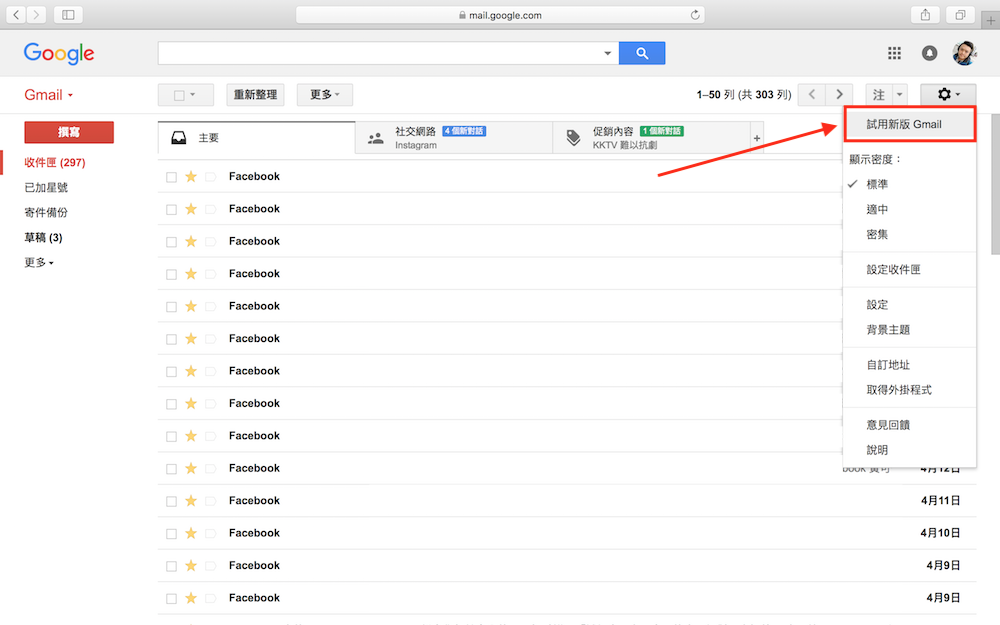Open a new Safari tab
This screenshot has height=625, width=1000.
[x=990, y=20]
